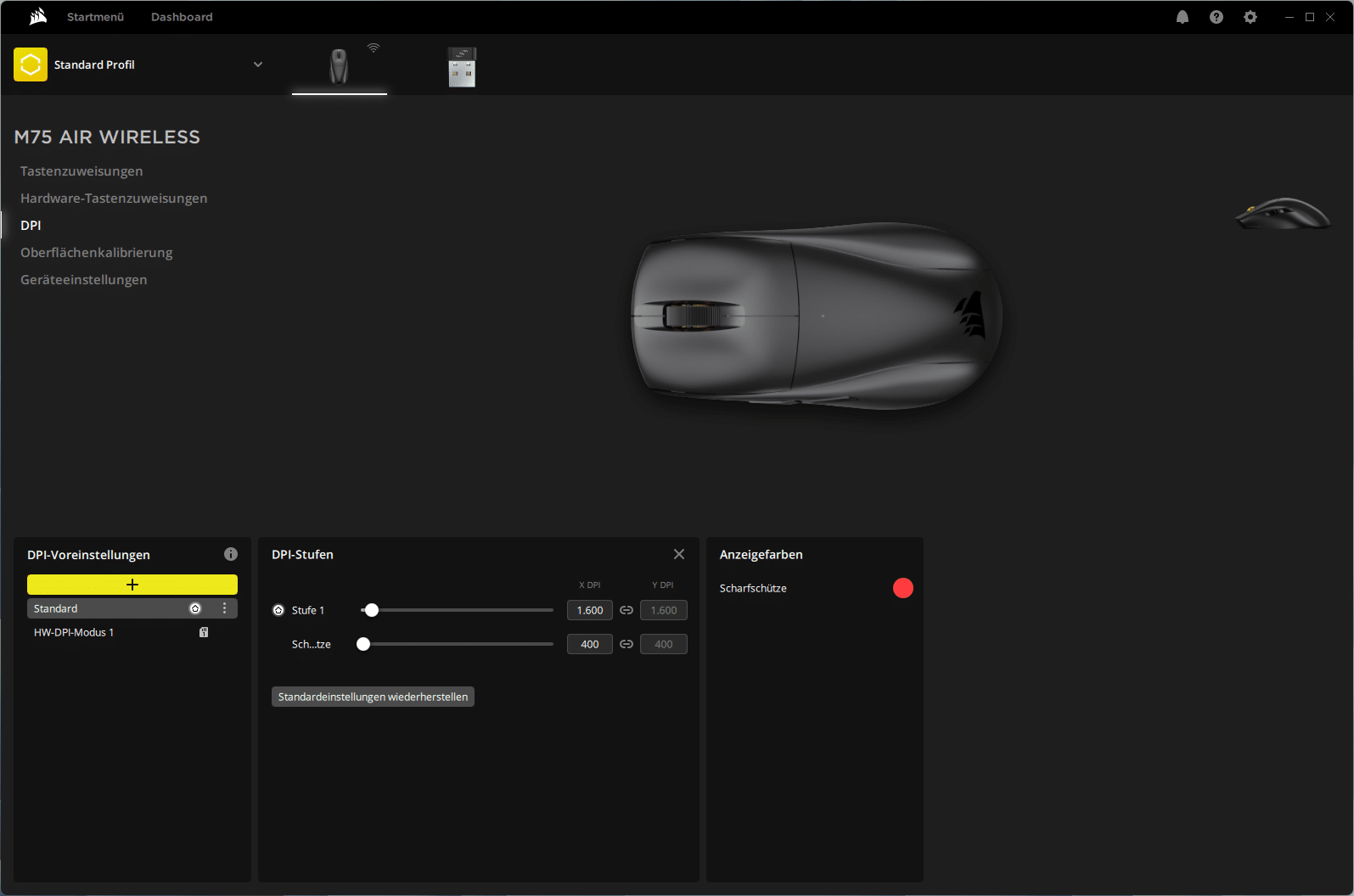The width and height of the screenshot is (1354, 896).
Task: Click the red Scharfschütze color swatch
Action: (902, 588)
